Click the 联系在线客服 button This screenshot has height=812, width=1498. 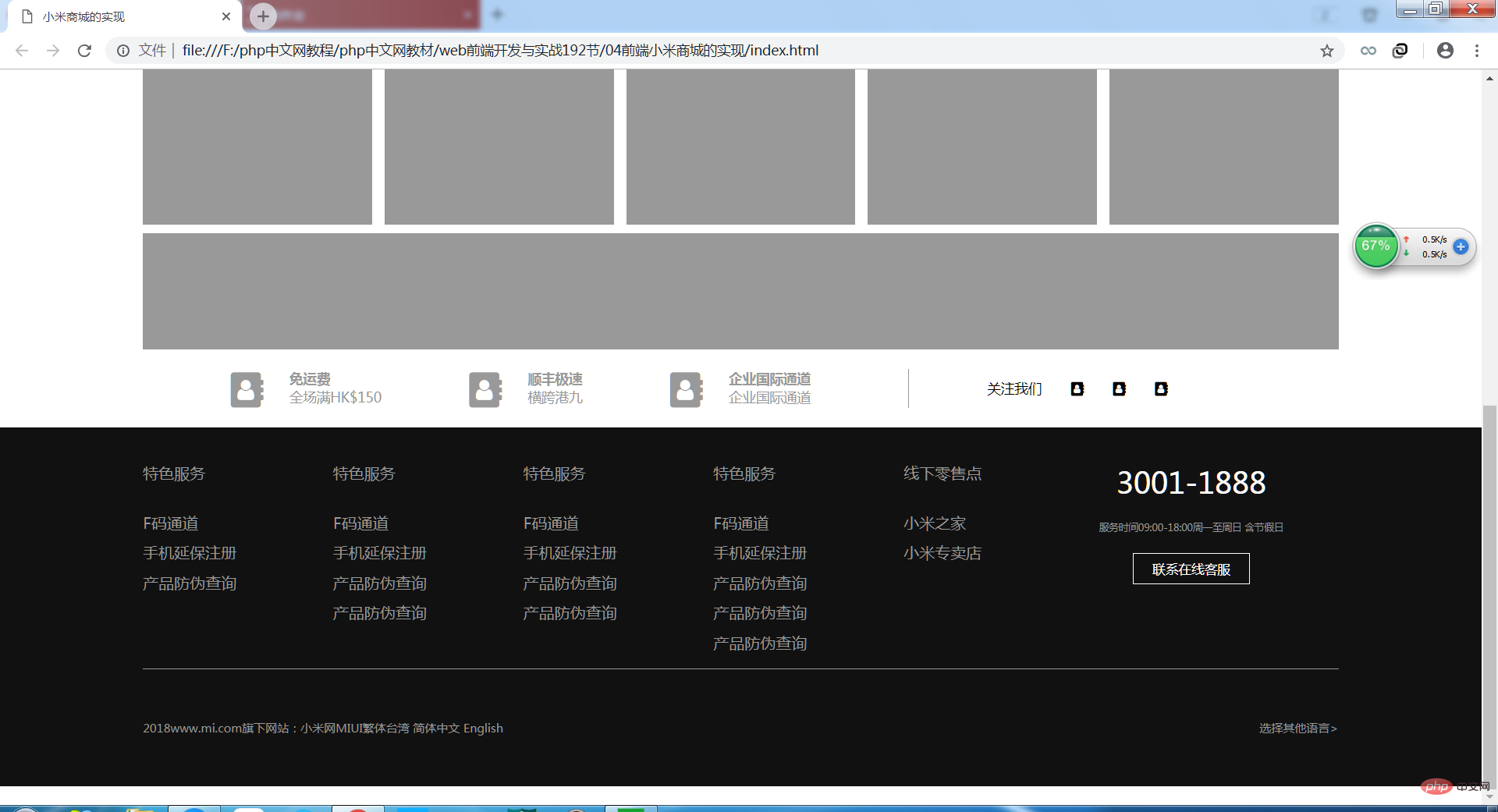pos(1191,569)
